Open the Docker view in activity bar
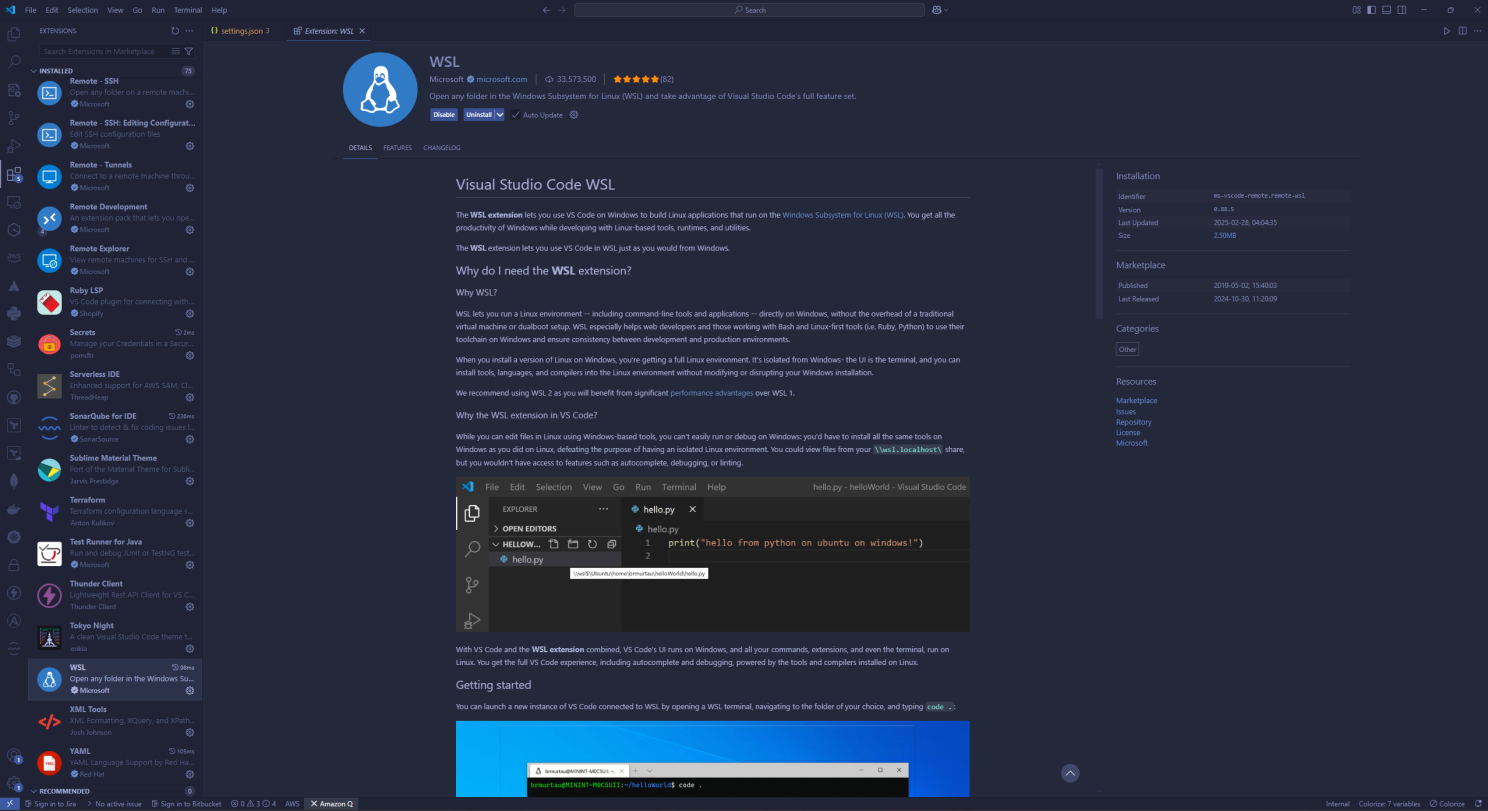This screenshot has width=1488, height=811. click(x=14, y=509)
